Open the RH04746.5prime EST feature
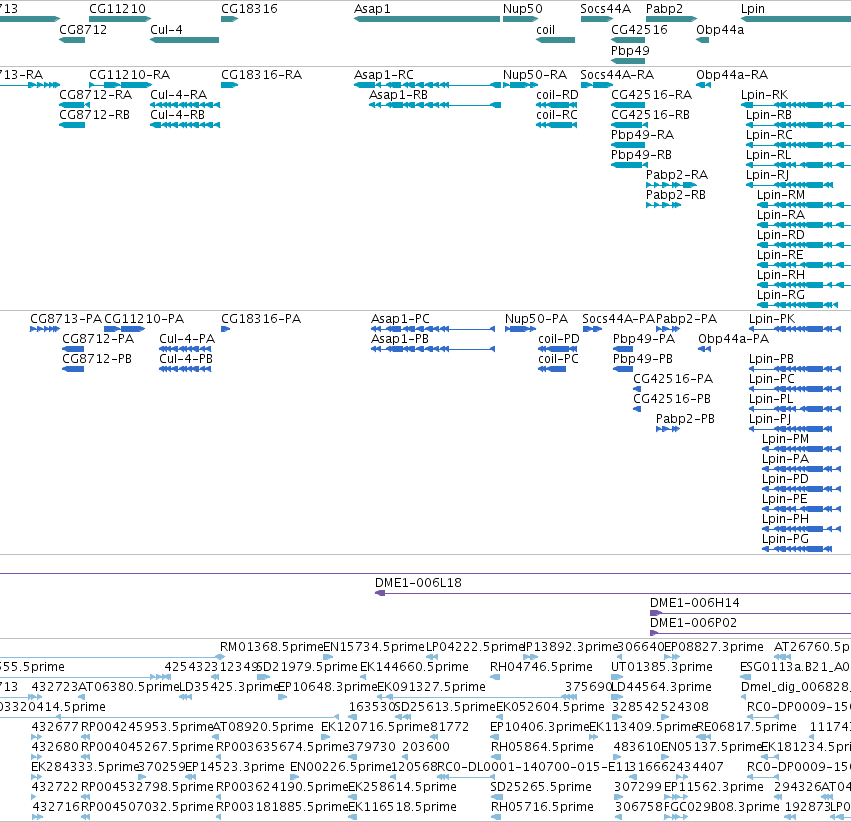Image resolution: width=851 pixels, height=822 pixels. [495, 677]
